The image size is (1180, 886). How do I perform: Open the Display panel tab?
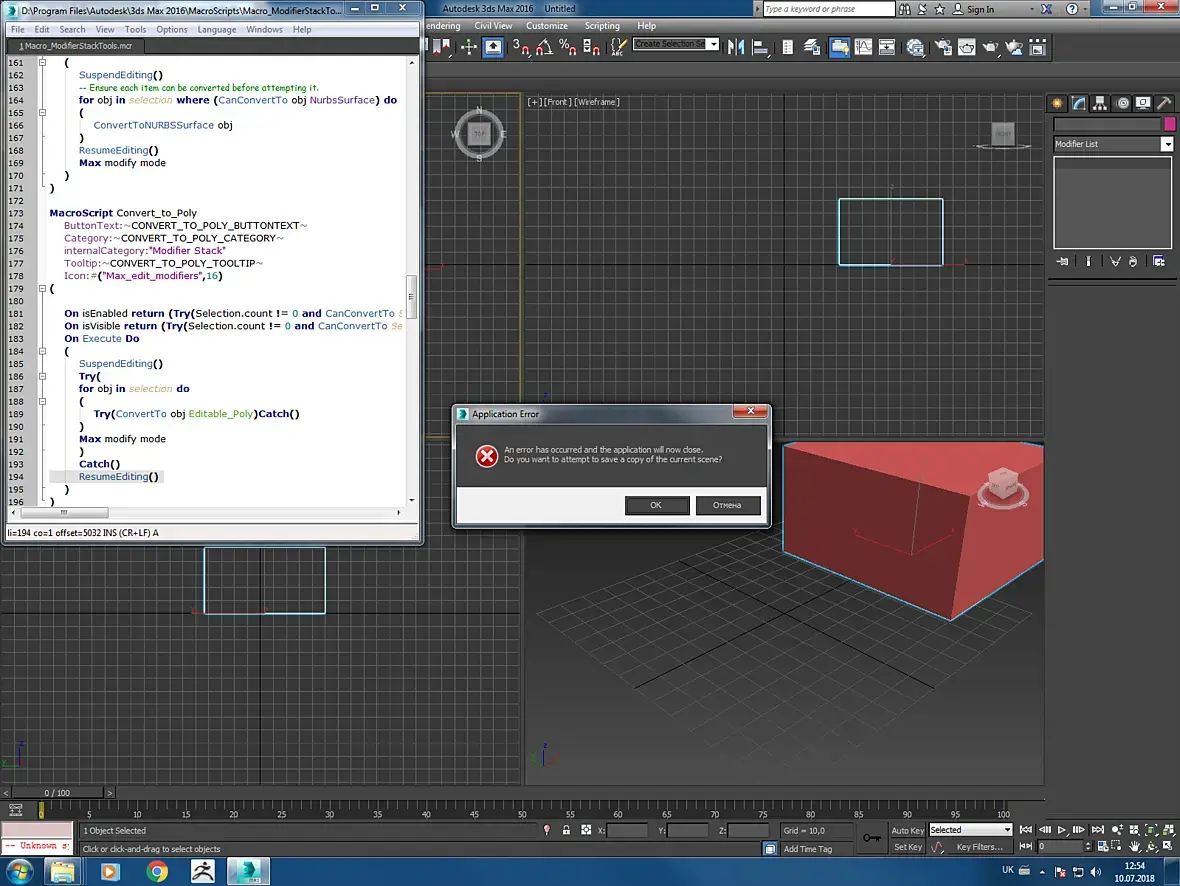pos(1143,103)
